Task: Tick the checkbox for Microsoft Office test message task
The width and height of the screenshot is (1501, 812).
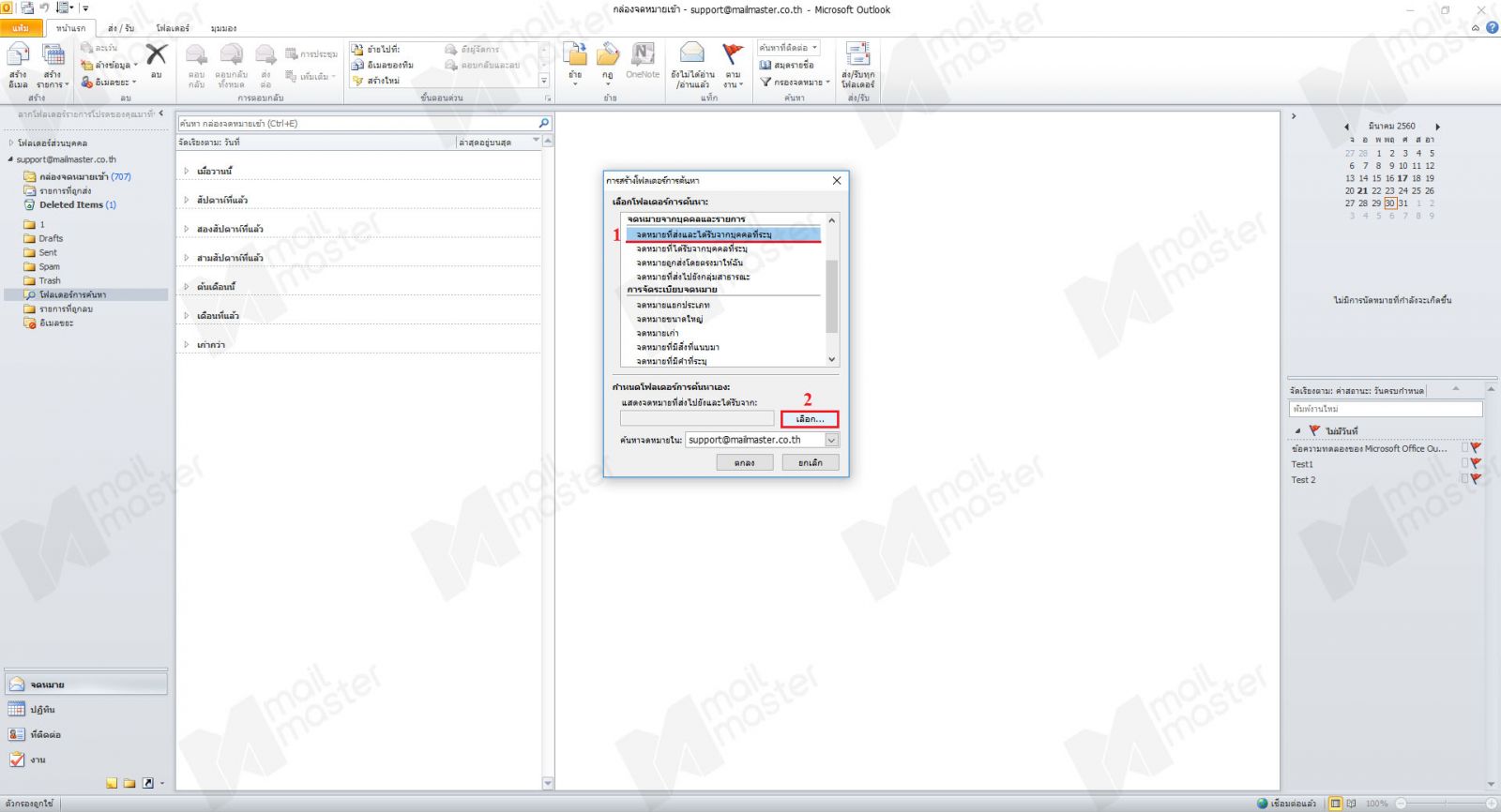Action: [1464, 448]
